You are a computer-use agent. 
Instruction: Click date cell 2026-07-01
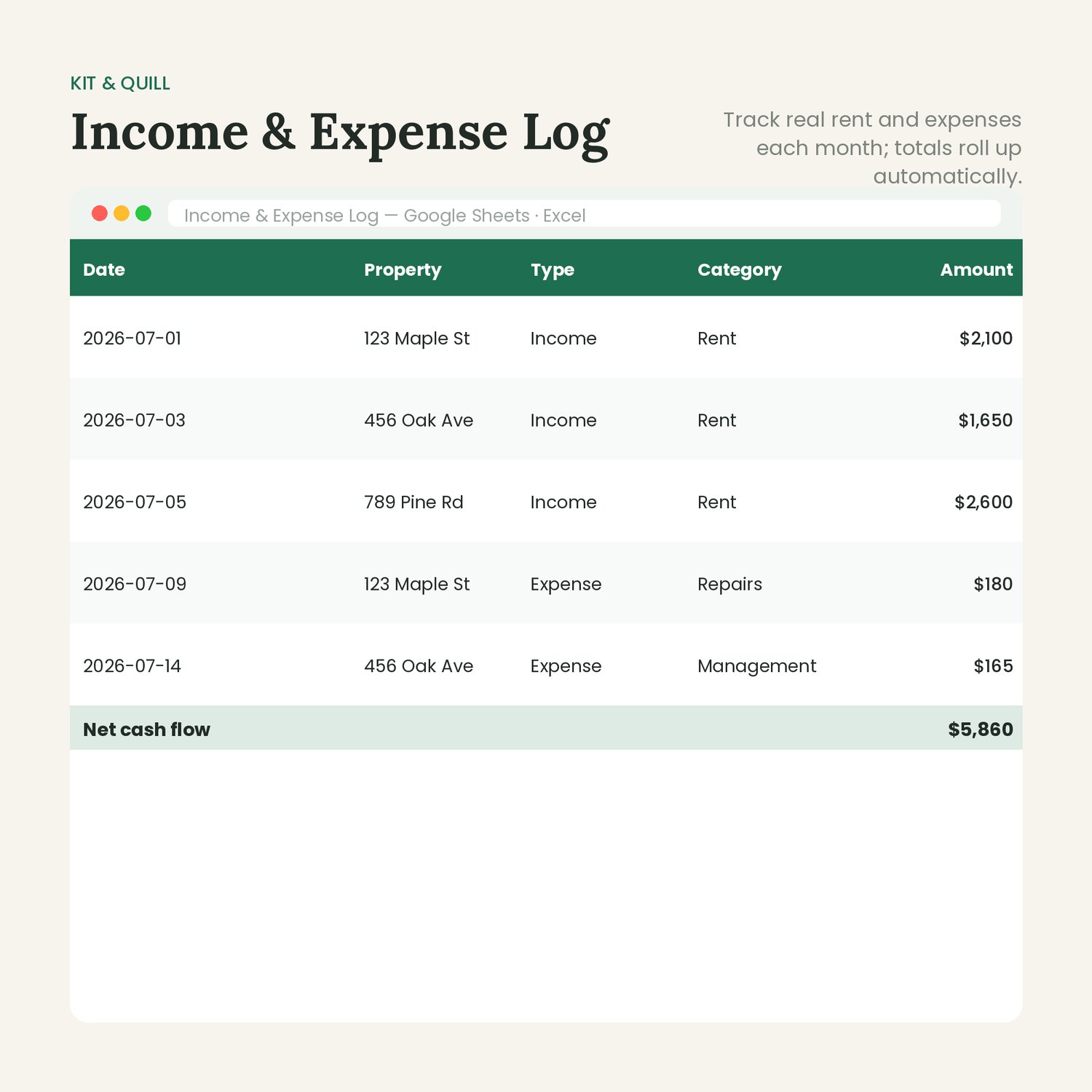point(132,339)
